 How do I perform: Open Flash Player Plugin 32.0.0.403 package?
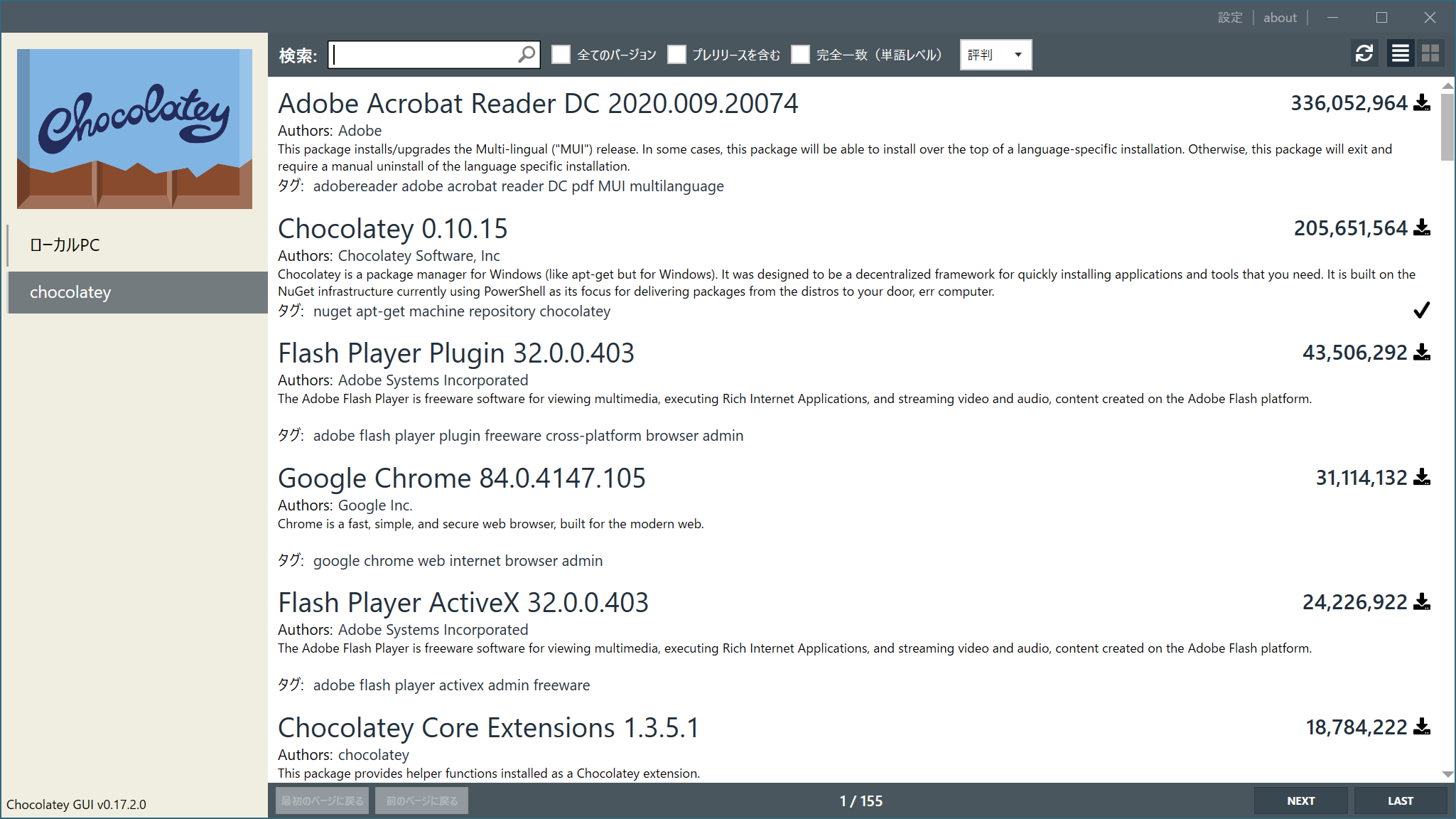456,353
